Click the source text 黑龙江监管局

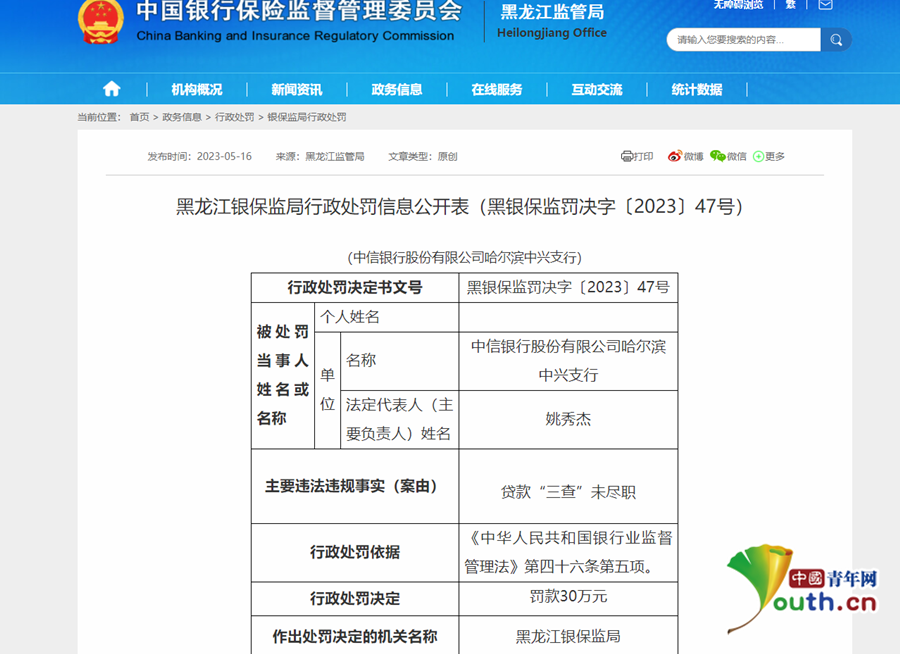pos(335,156)
